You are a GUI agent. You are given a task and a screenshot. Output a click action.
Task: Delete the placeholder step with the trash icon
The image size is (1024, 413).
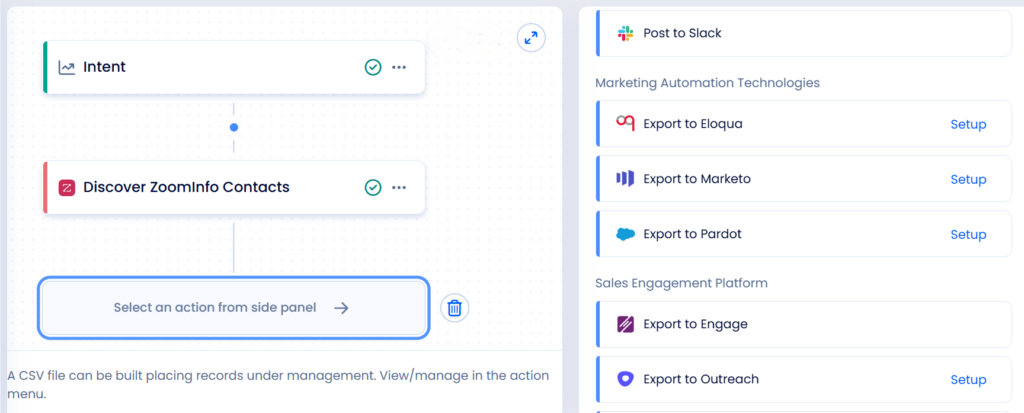[x=455, y=308]
